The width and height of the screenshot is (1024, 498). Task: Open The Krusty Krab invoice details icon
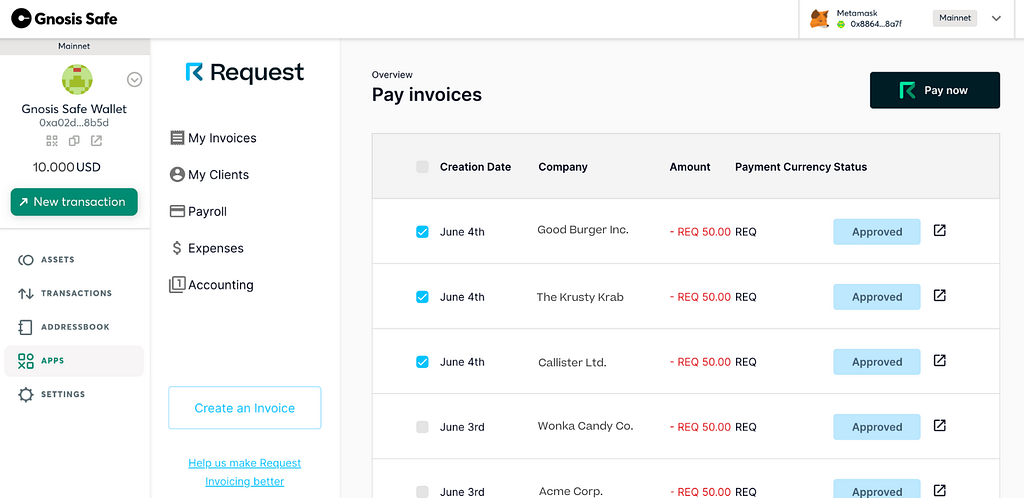pos(940,296)
